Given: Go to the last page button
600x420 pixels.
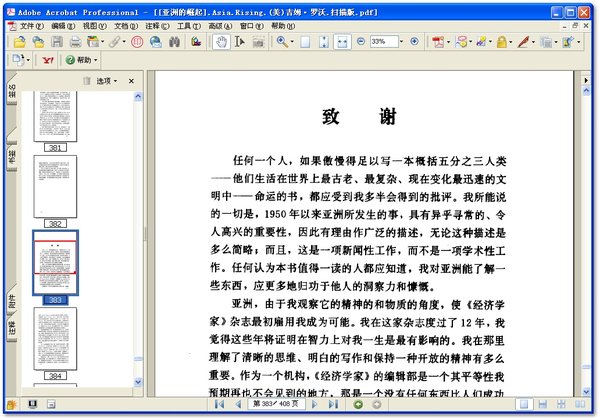Looking at the screenshot, I should (x=331, y=404).
